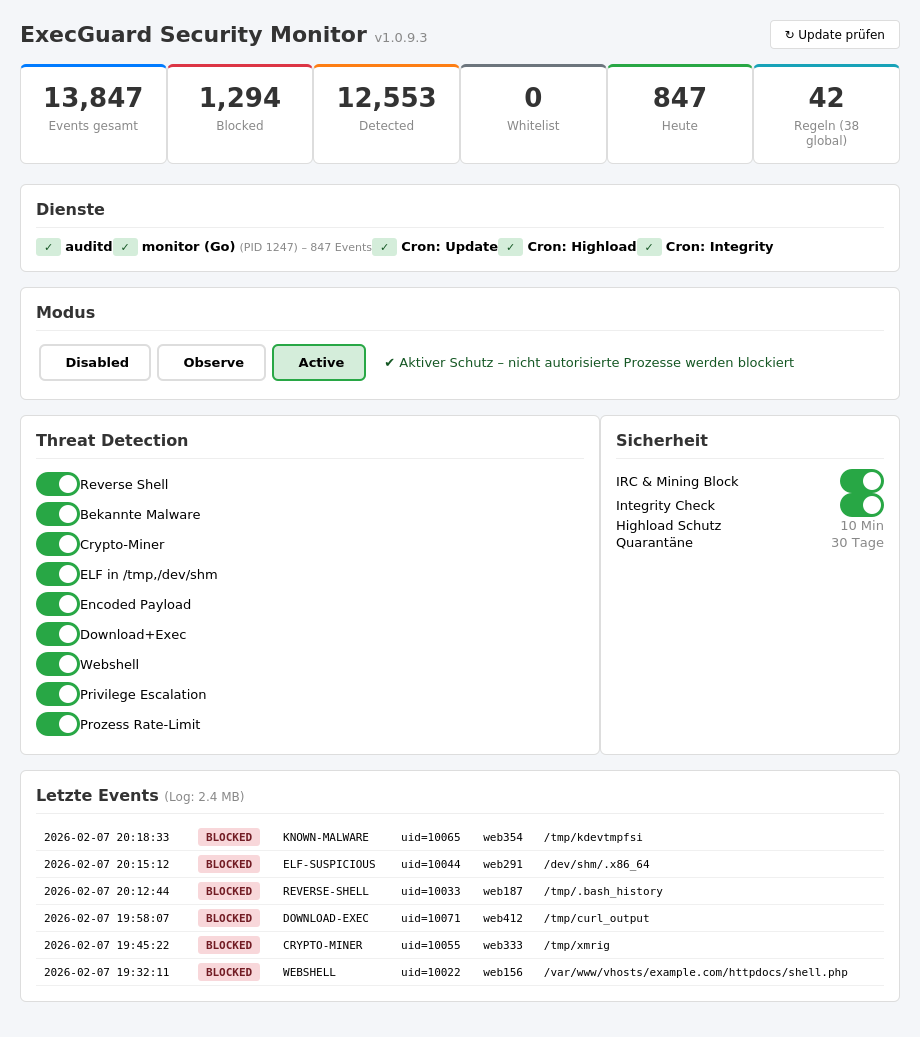Click the Blocked events stat card

tap(240, 114)
